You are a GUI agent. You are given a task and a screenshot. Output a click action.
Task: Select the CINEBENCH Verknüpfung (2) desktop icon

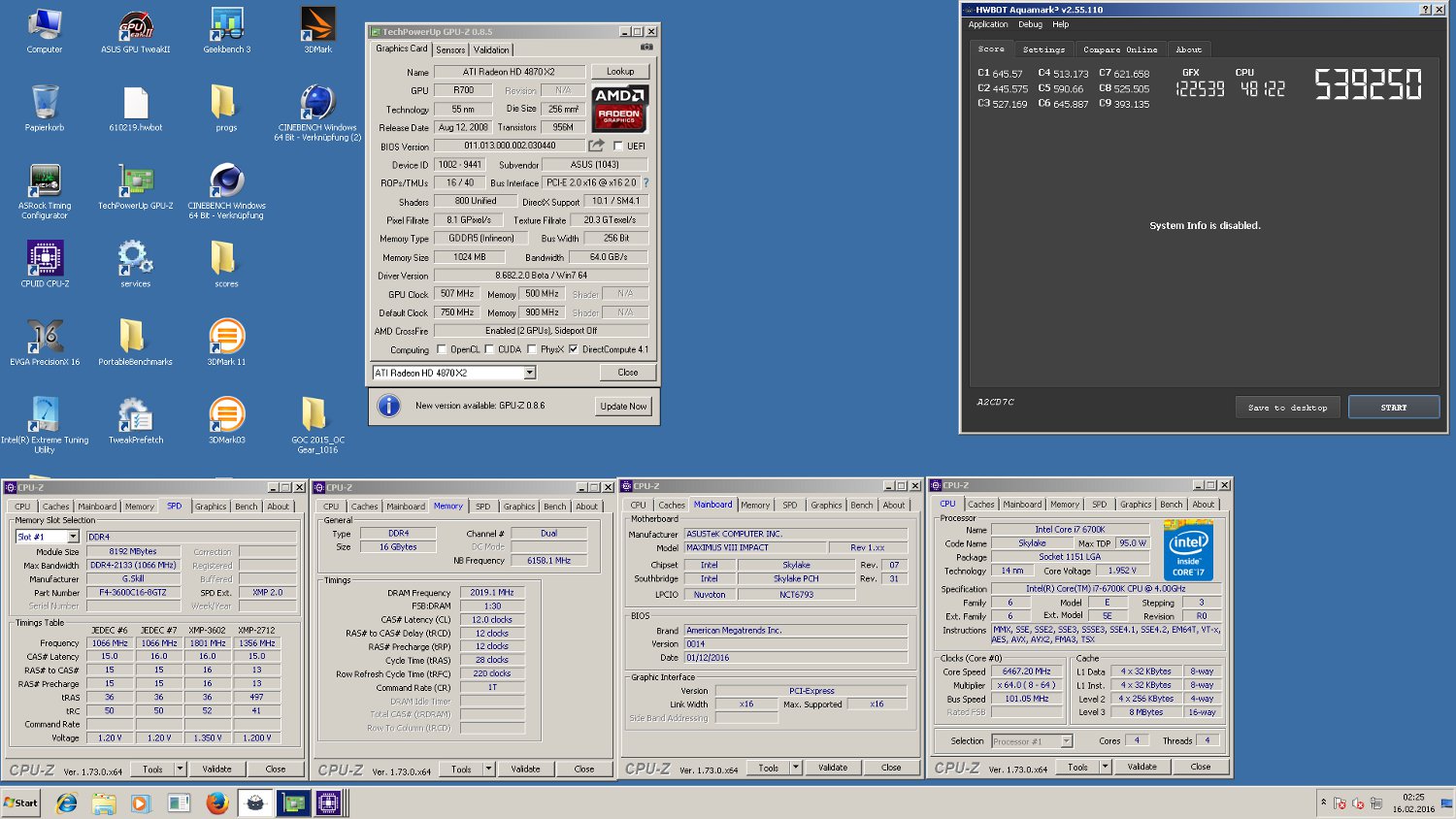pos(317,113)
